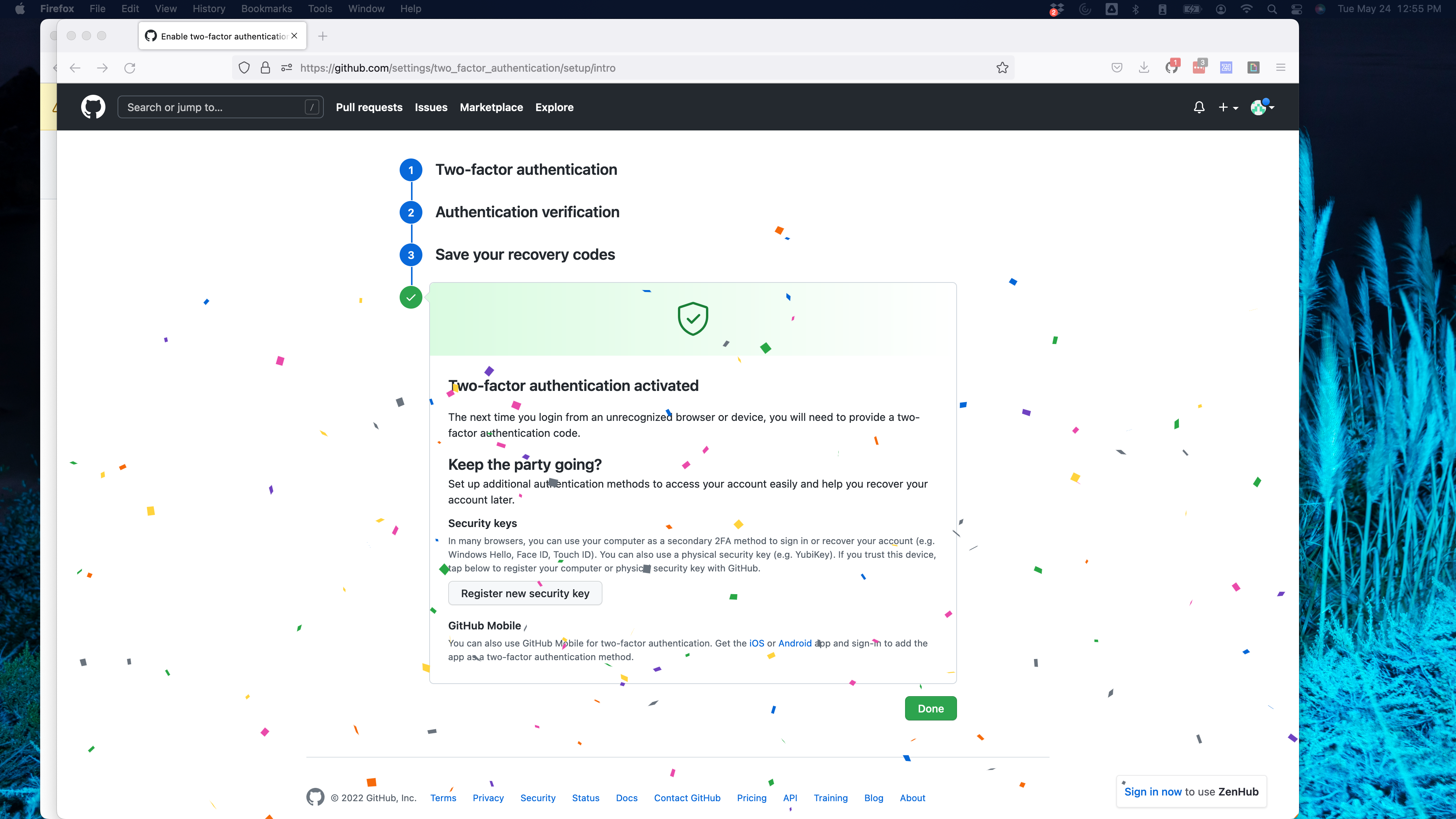Open Bluetooth in the menu bar
Screen dimensions: 1456x819
1136,9
